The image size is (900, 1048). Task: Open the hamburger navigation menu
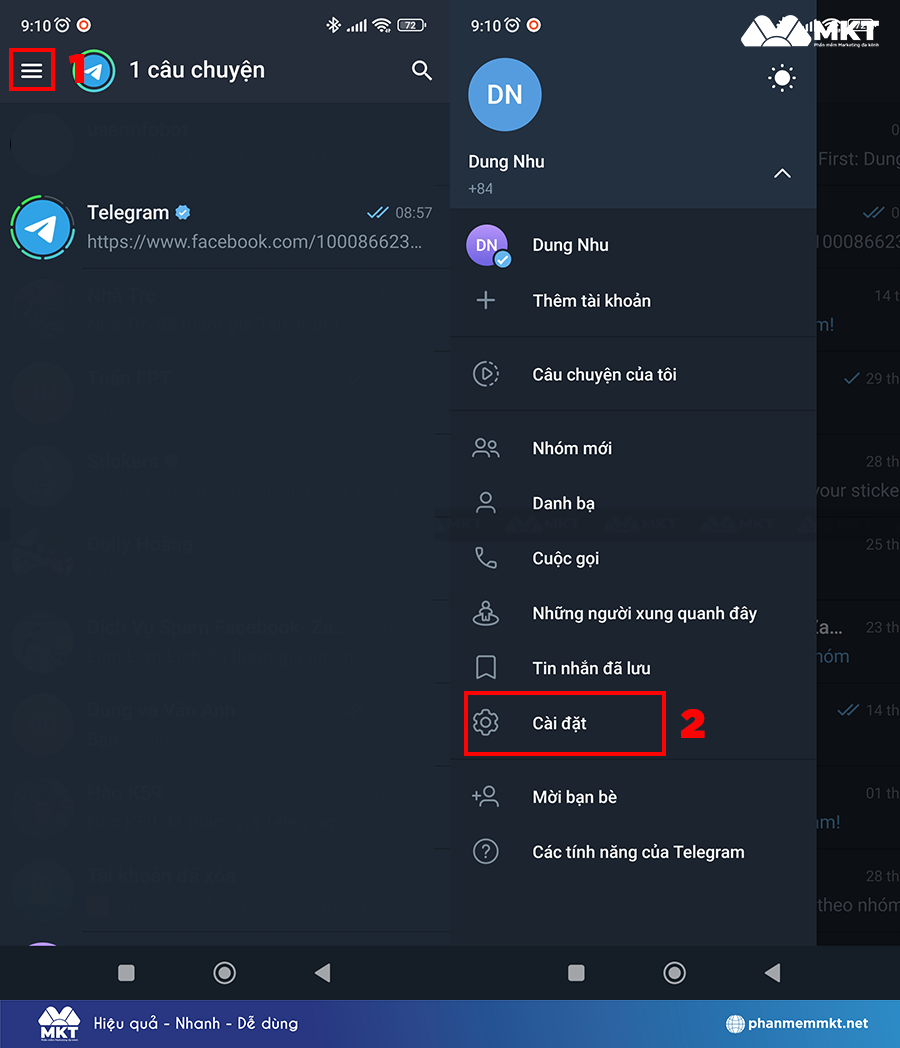(x=32, y=70)
